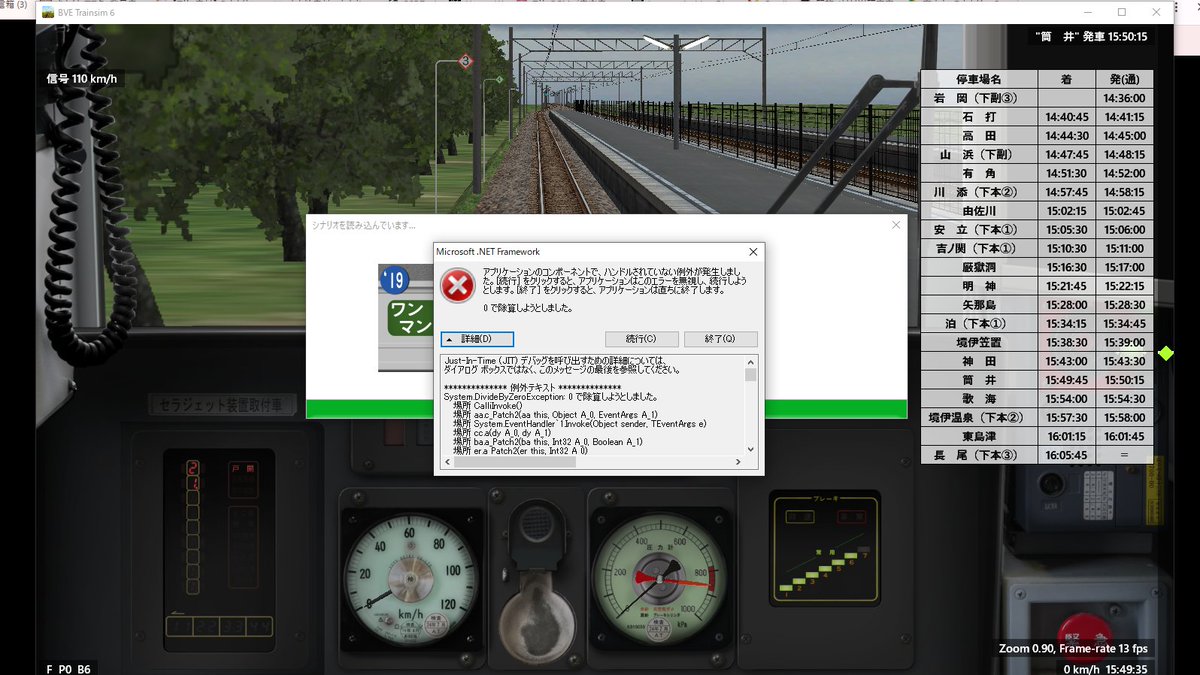Screen dimensions: 1200x675
Task: Click the 停車場名 timetable column header
Action: tap(980, 79)
